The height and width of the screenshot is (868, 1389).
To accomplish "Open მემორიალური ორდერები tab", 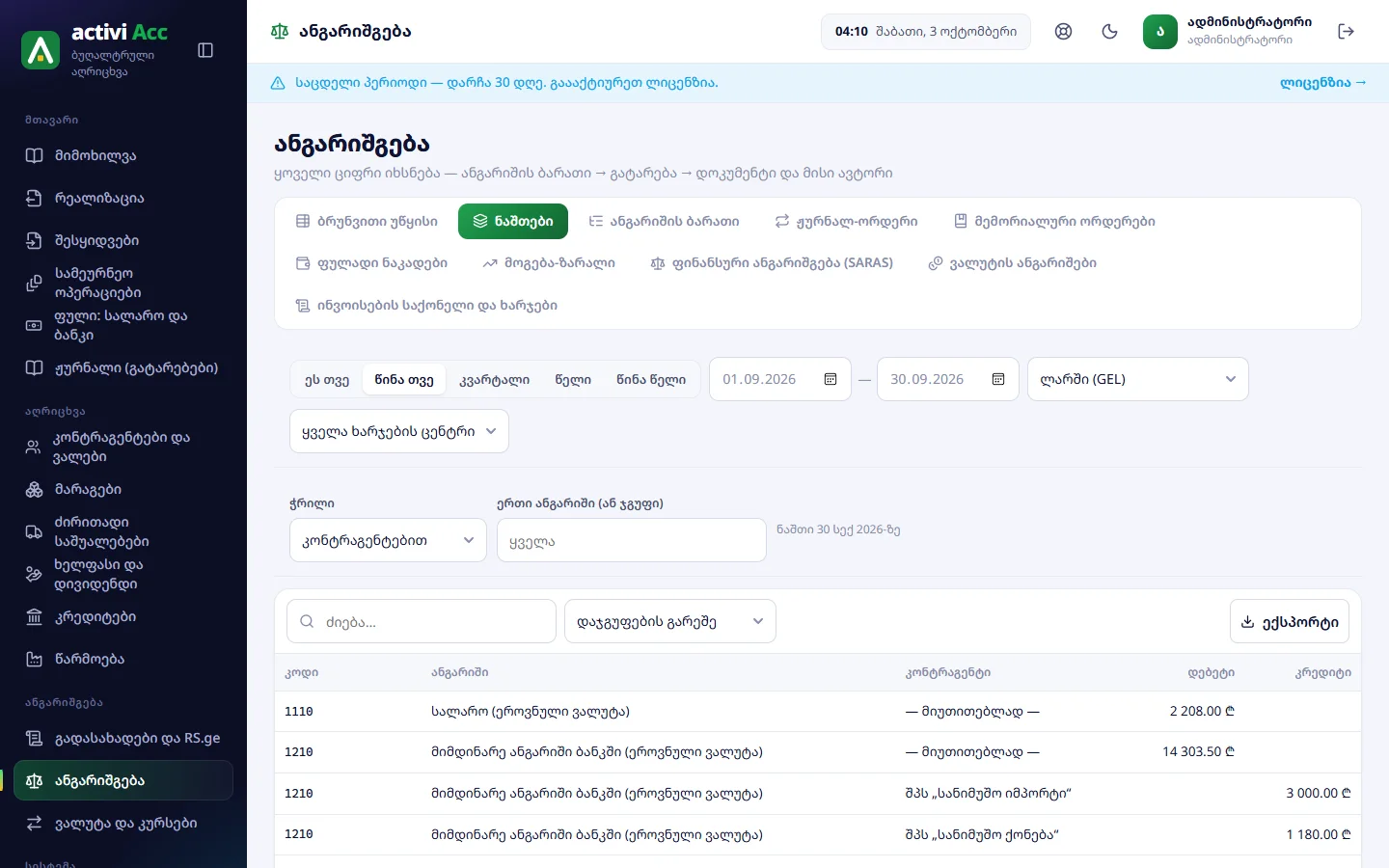I will 1054,221.
